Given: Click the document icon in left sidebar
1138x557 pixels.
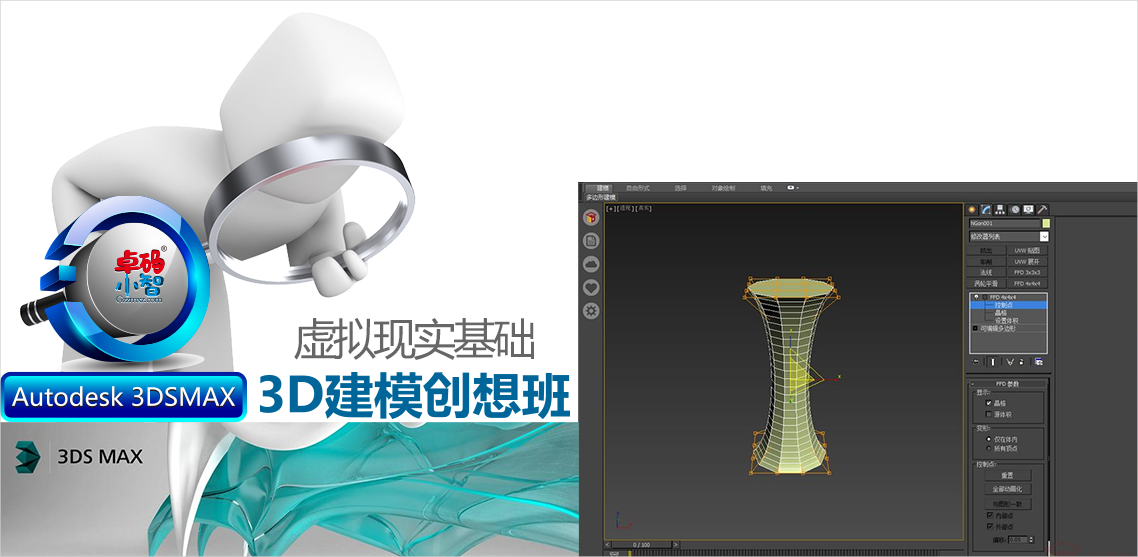Looking at the screenshot, I should (x=591, y=240).
